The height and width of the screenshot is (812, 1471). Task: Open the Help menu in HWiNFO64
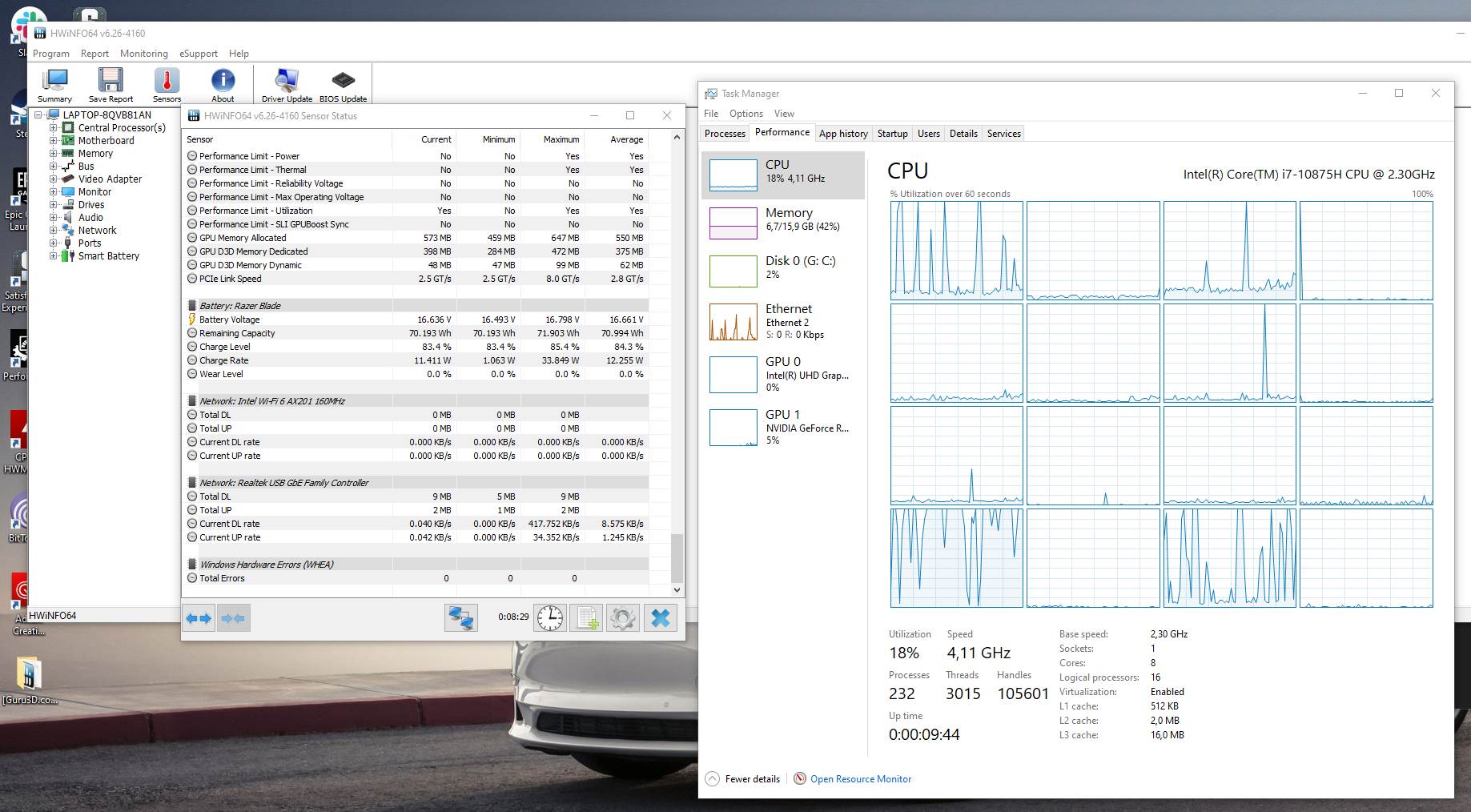coord(239,54)
